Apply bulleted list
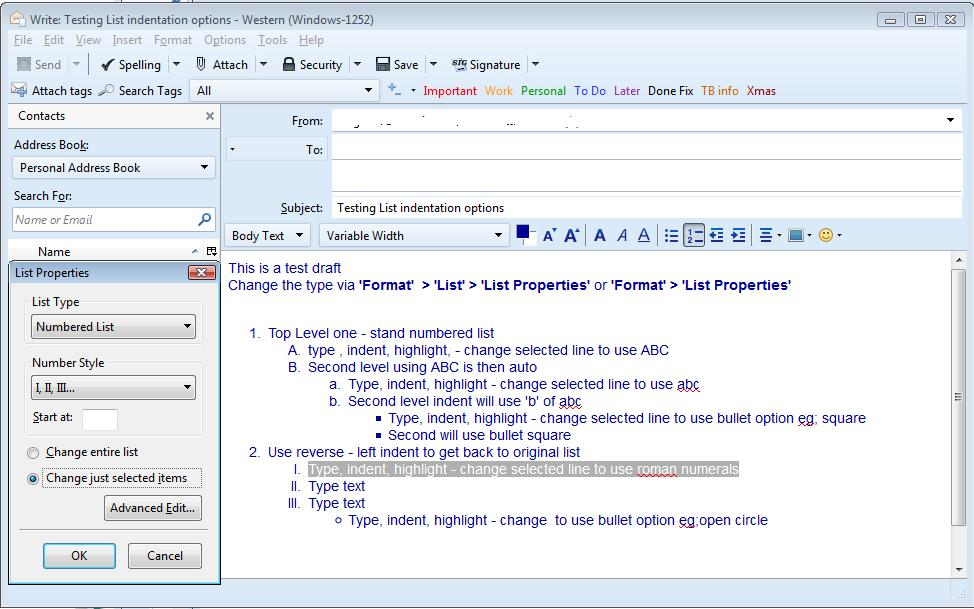This screenshot has width=974, height=609. (x=671, y=236)
